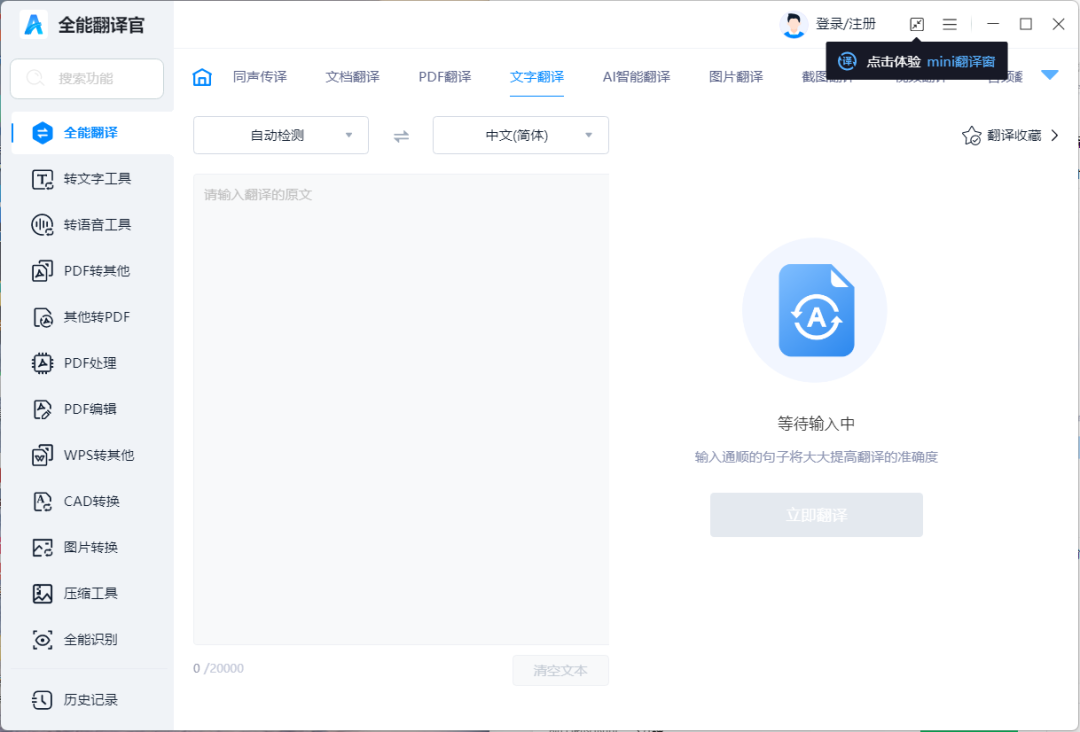Expand the 自动检测 source language dropdown
The width and height of the screenshot is (1080, 732).
[x=281, y=135]
